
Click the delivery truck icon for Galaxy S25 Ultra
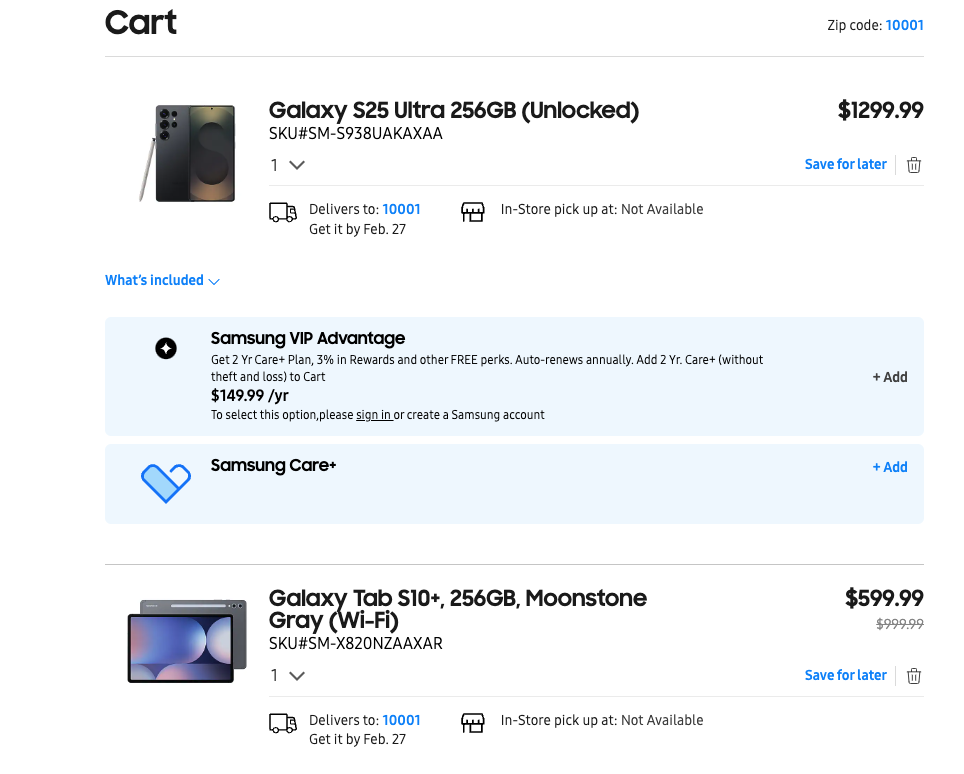pos(281,211)
